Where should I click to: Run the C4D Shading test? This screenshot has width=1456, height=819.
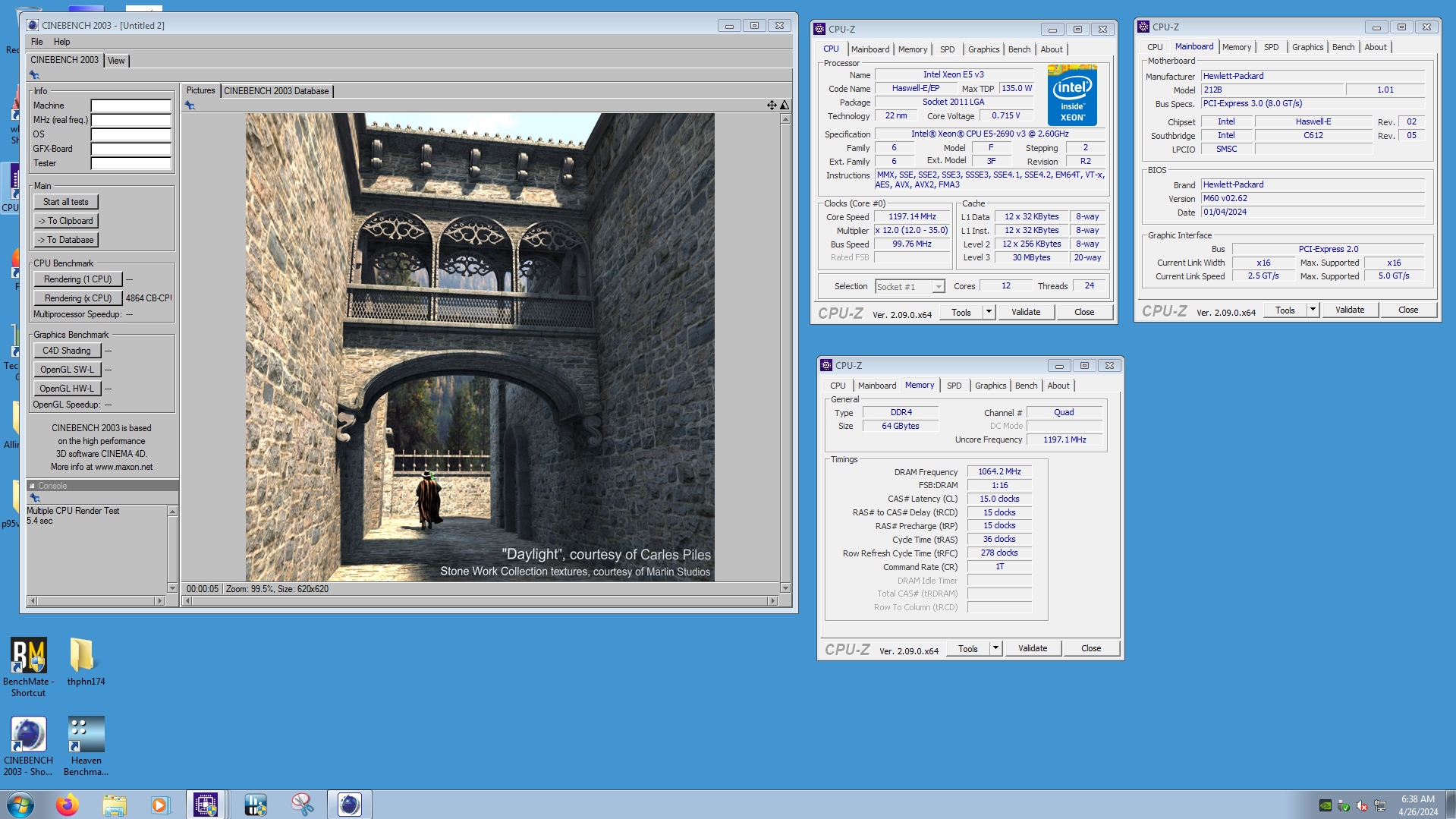click(x=67, y=351)
